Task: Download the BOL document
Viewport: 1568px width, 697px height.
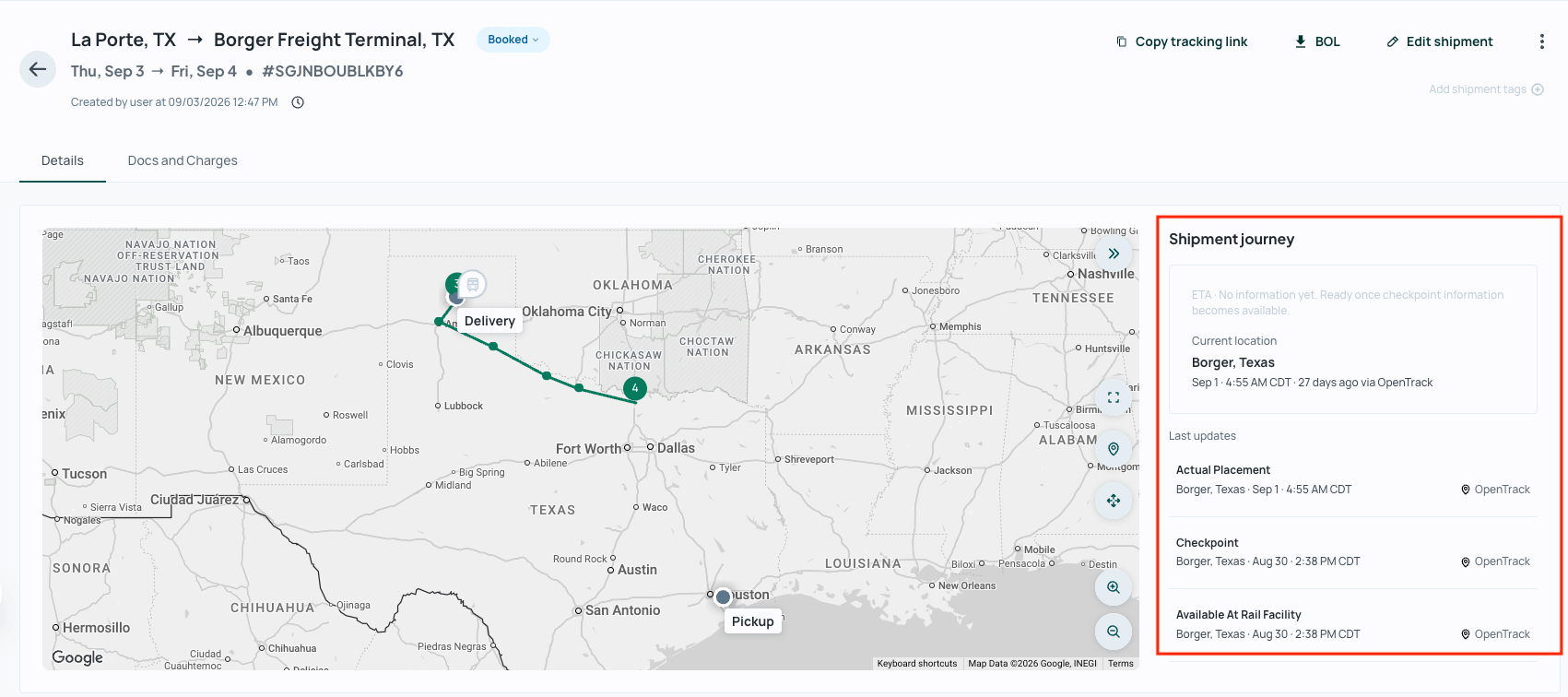Action: click(1317, 41)
